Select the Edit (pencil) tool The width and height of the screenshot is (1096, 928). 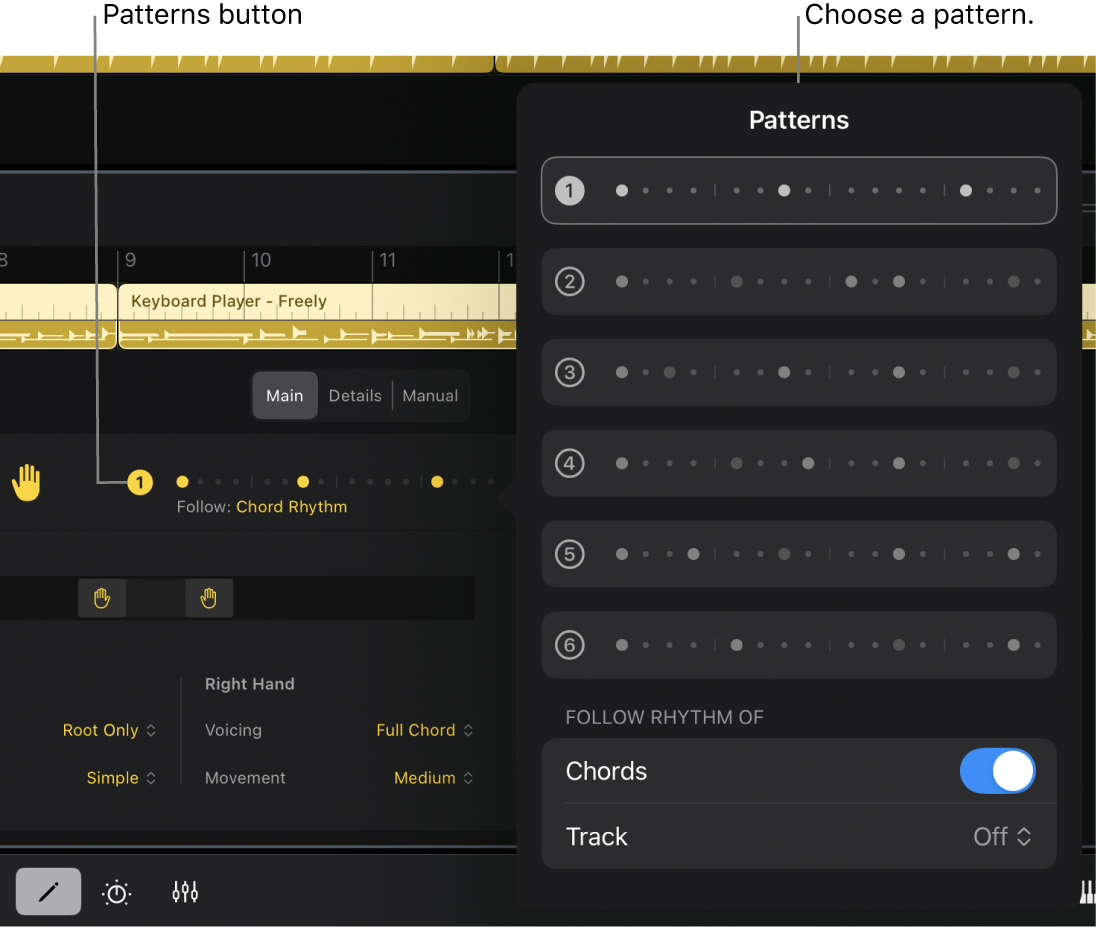(x=48, y=891)
